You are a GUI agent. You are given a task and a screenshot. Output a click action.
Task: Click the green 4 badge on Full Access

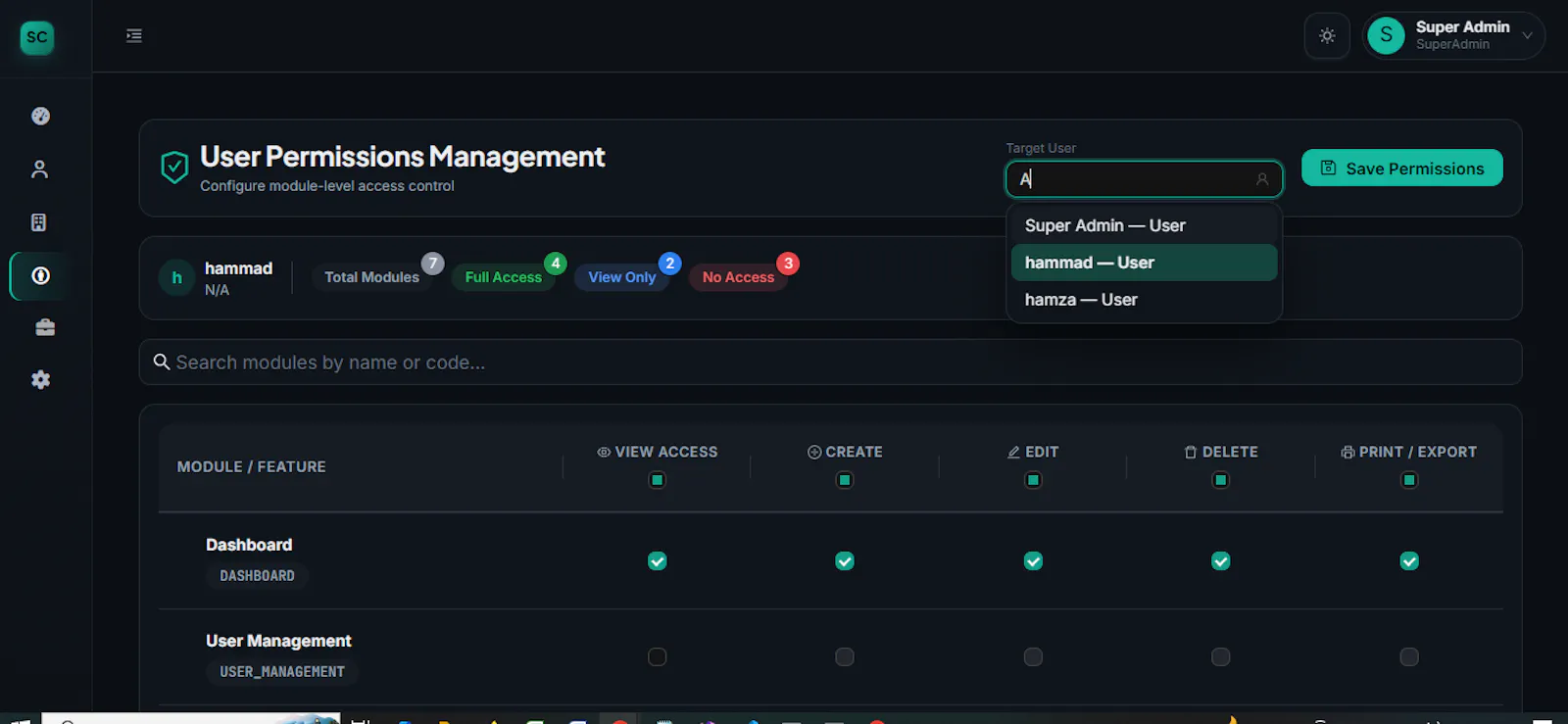(556, 264)
